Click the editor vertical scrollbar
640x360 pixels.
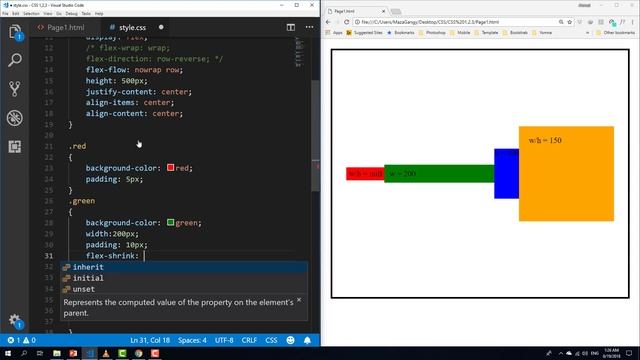[x=316, y=136]
